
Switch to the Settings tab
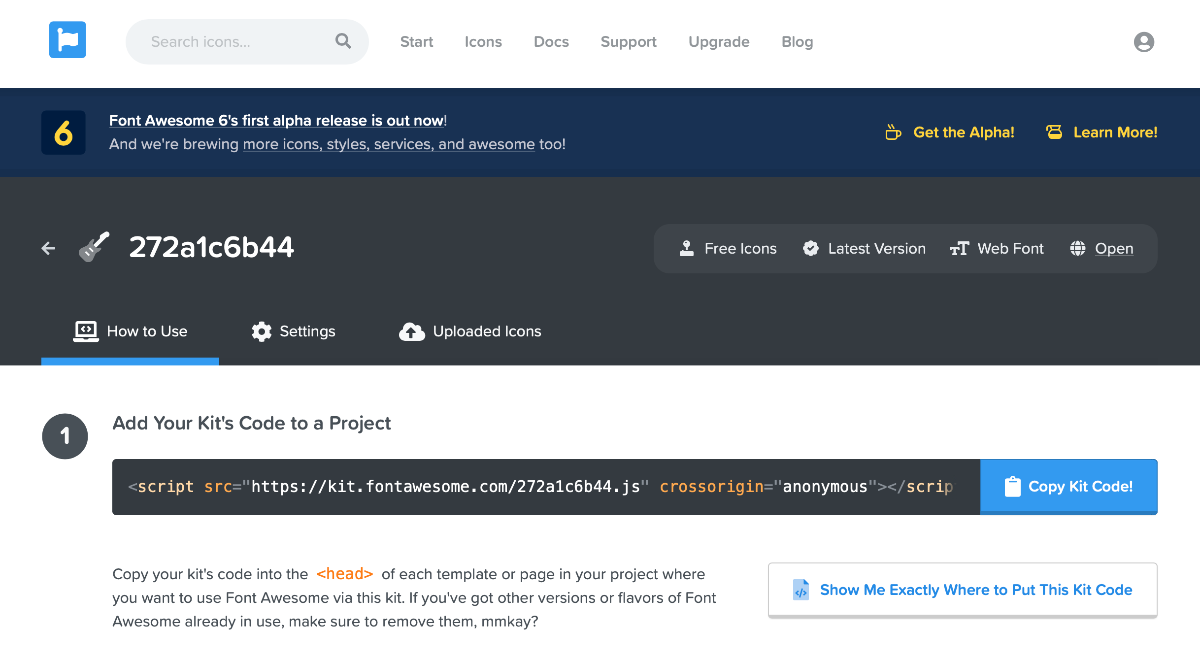tap(294, 331)
